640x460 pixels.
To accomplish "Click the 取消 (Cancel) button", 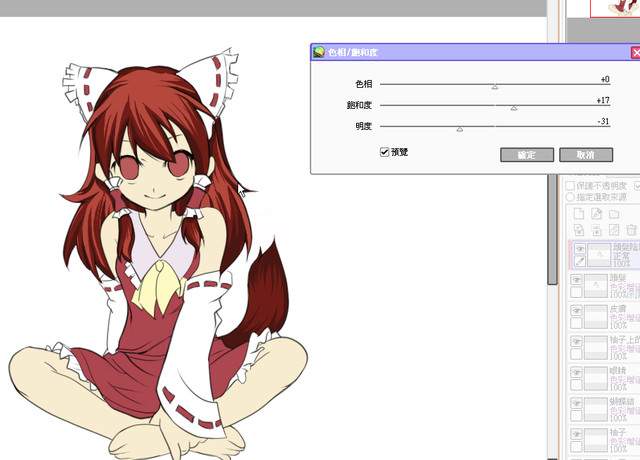I will 586,155.
